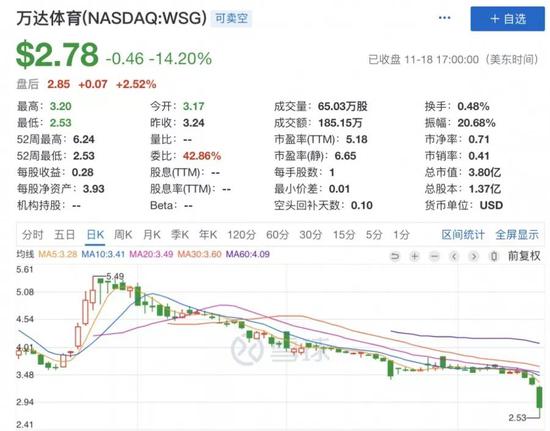The image size is (550, 431).
Task: Click the MA30:3.60 moving average label
Action: coord(199,254)
